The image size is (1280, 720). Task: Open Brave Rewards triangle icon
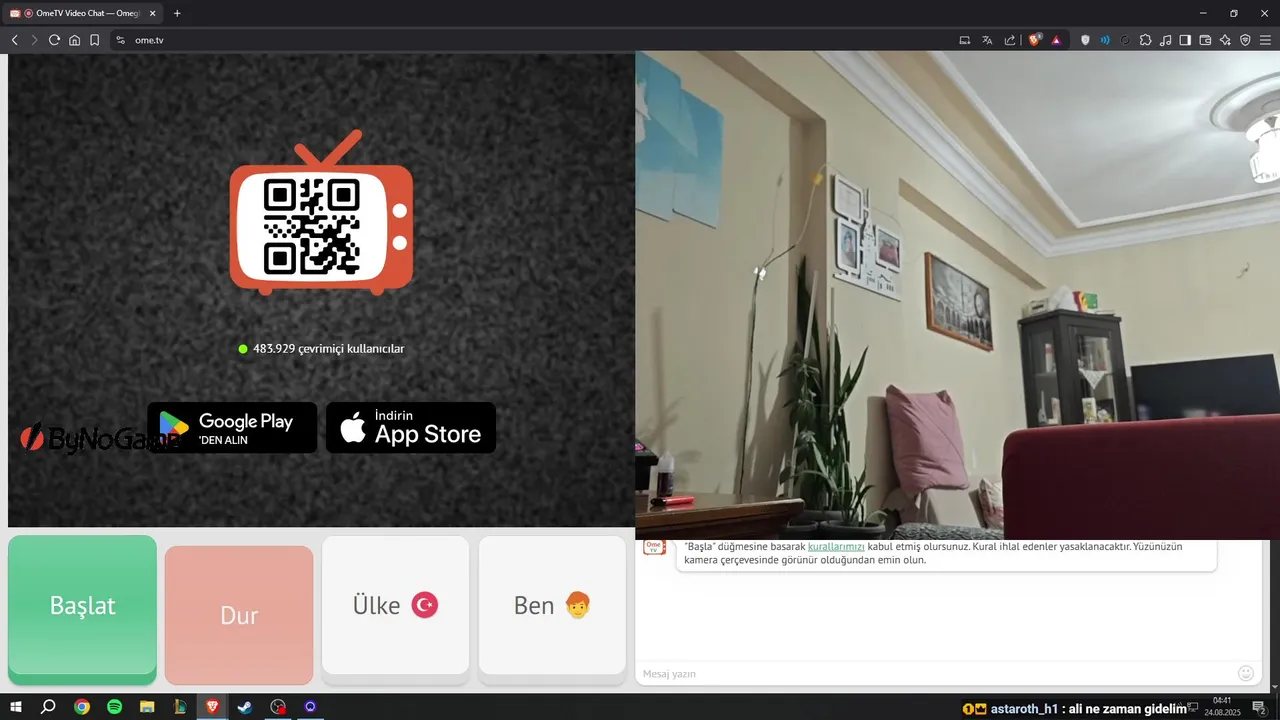pyautogui.click(x=1056, y=40)
